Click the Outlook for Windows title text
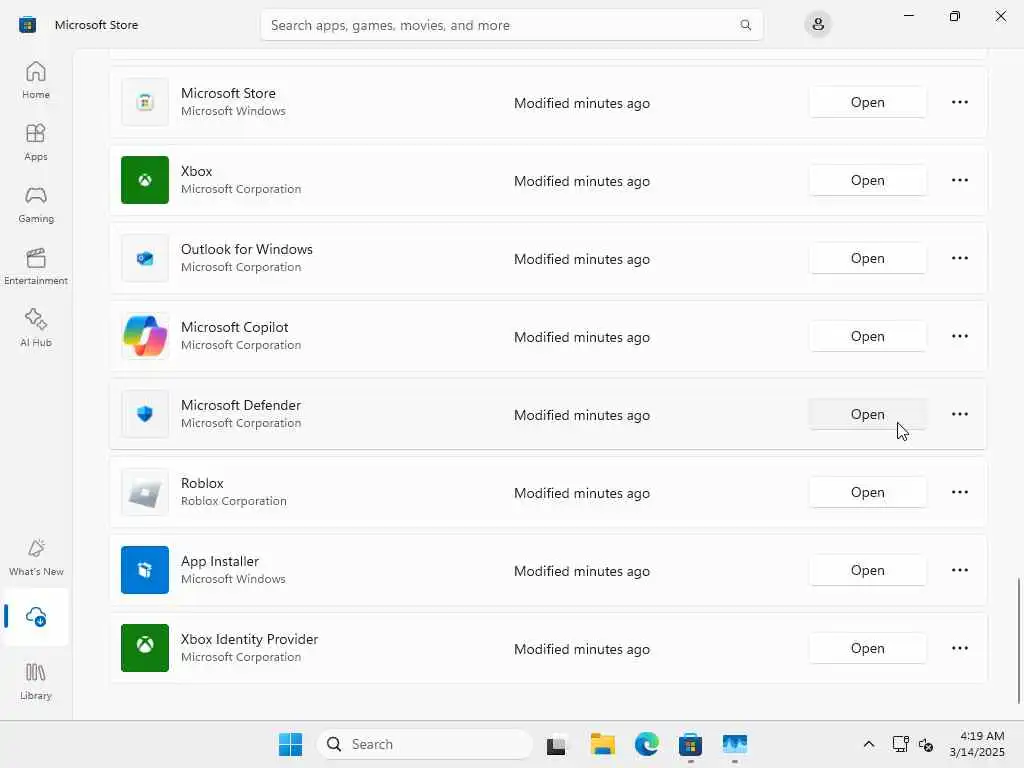This screenshot has height=768, width=1024. [247, 249]
